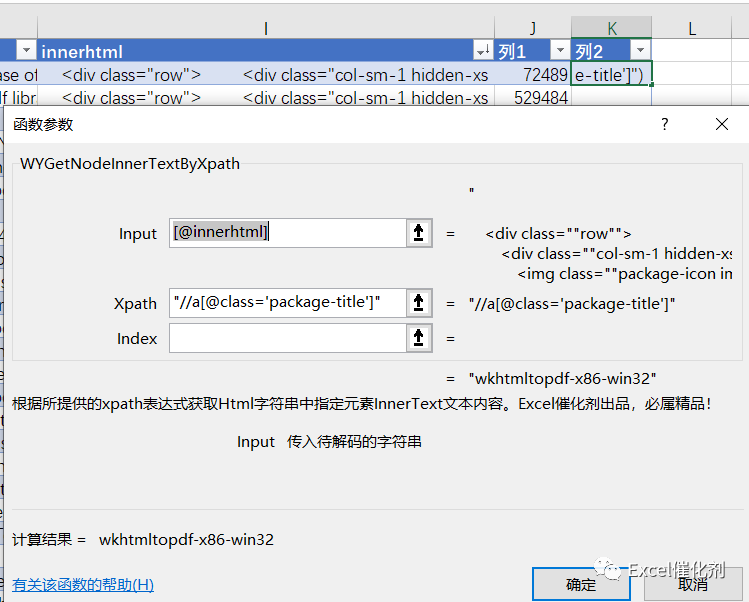Open the 列2 column filter dropdown

[x=640, y=50]
